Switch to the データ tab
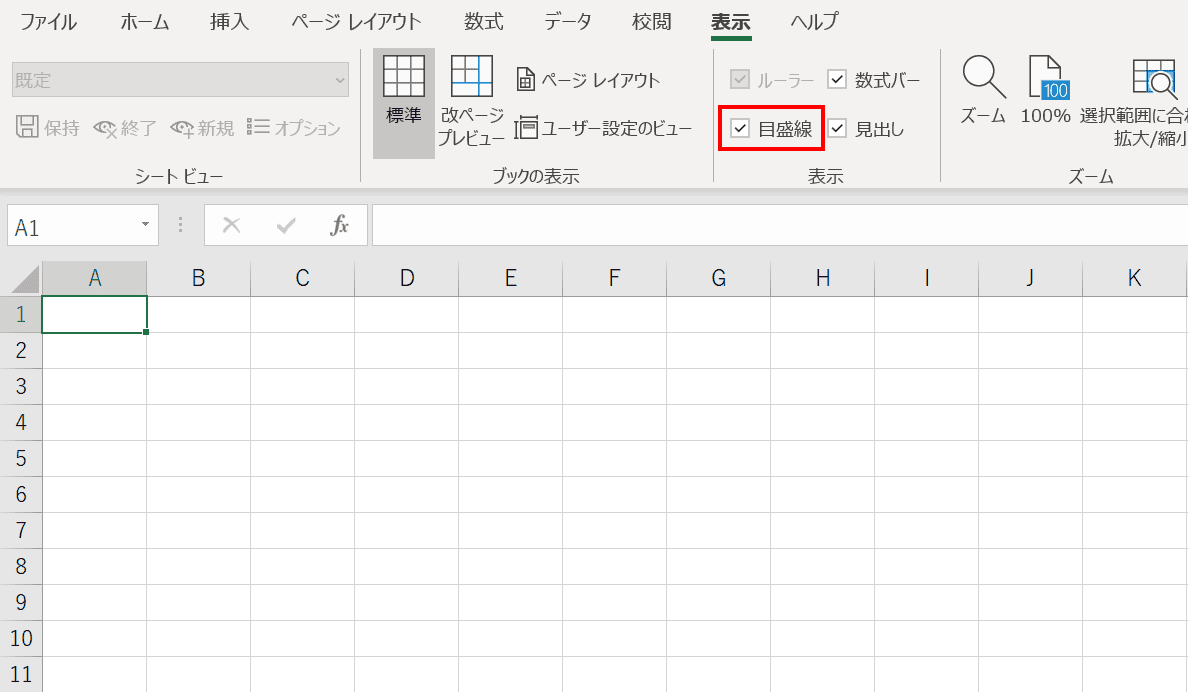Screen dimensions: 1188x692 click(567, 21)
